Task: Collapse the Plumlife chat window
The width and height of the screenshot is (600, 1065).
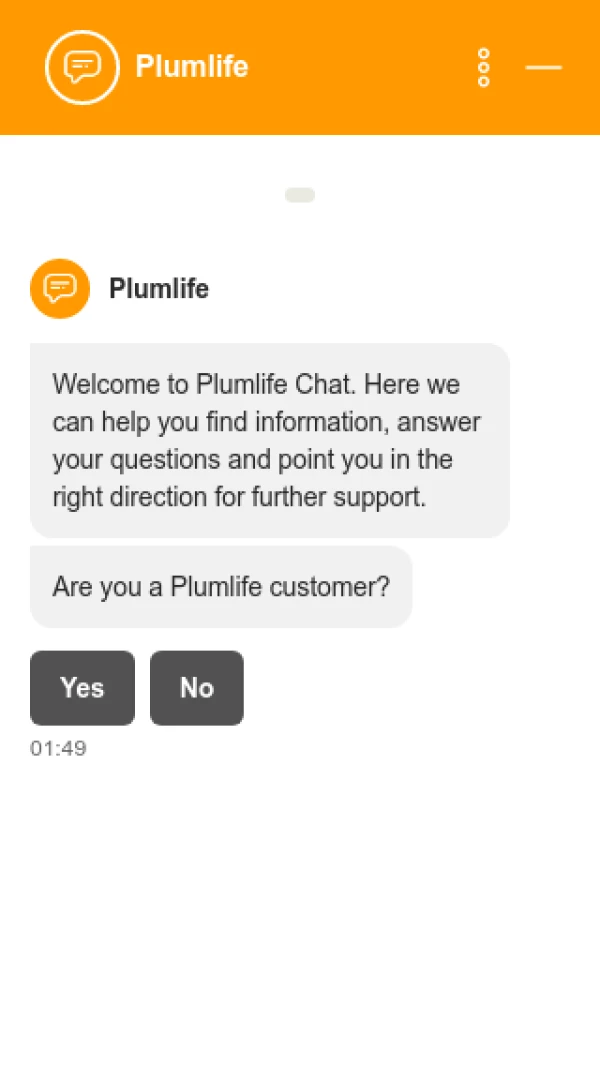Action: point(544,67)
